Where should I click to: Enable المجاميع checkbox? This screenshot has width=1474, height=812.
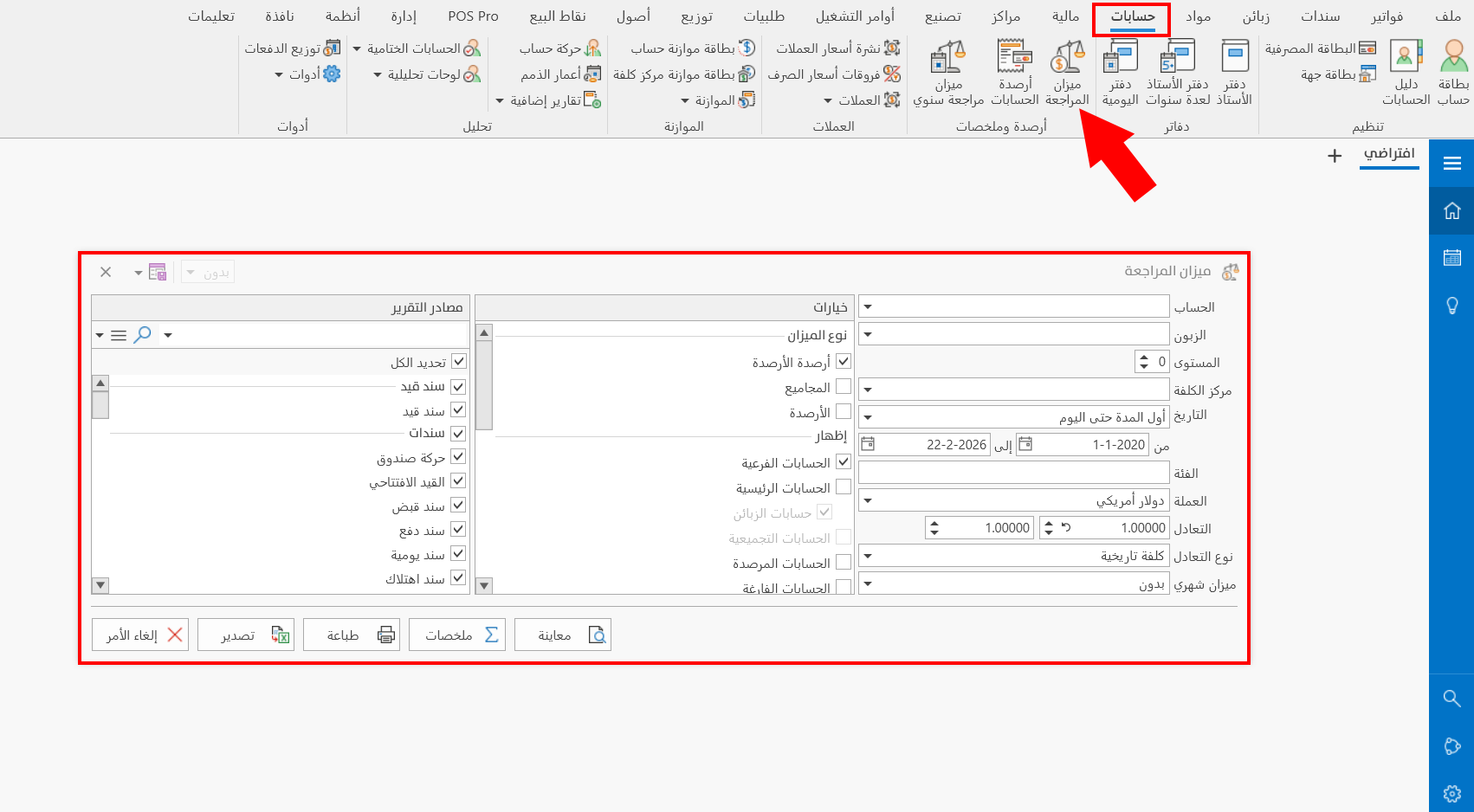[844, 386]
